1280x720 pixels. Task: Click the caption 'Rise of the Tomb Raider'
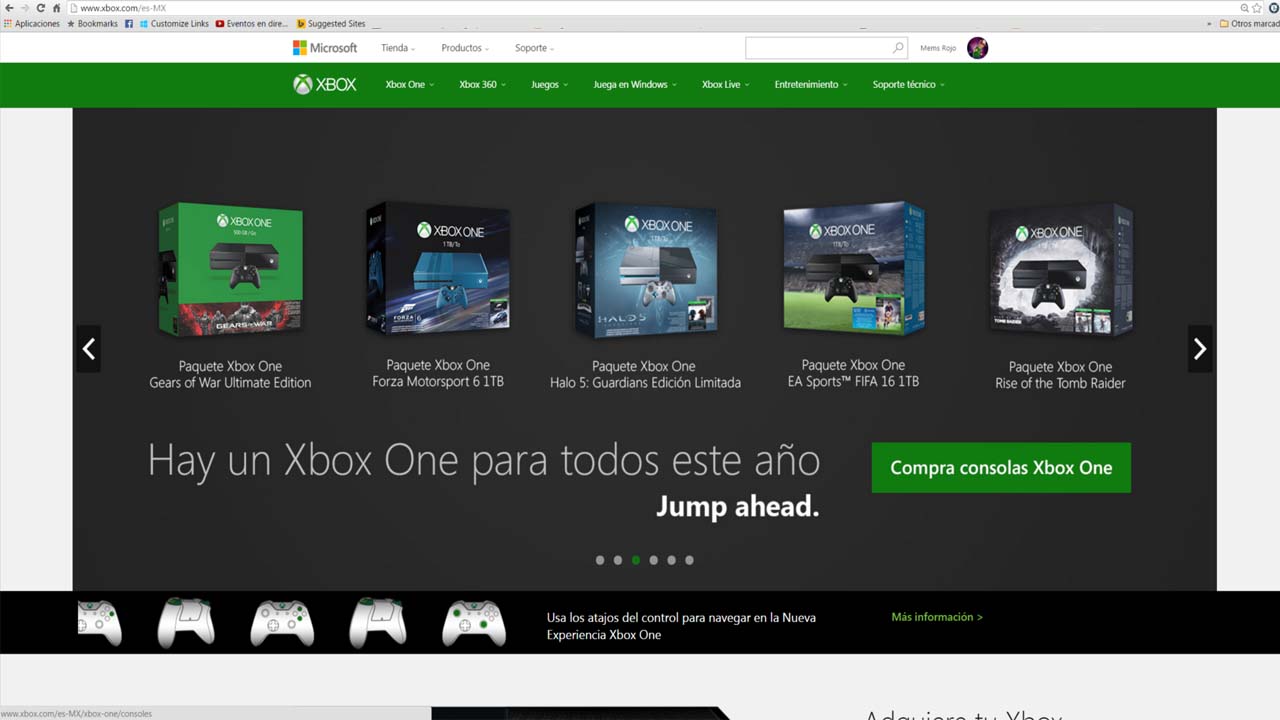pyautogui.click(x=1060, y=383)
